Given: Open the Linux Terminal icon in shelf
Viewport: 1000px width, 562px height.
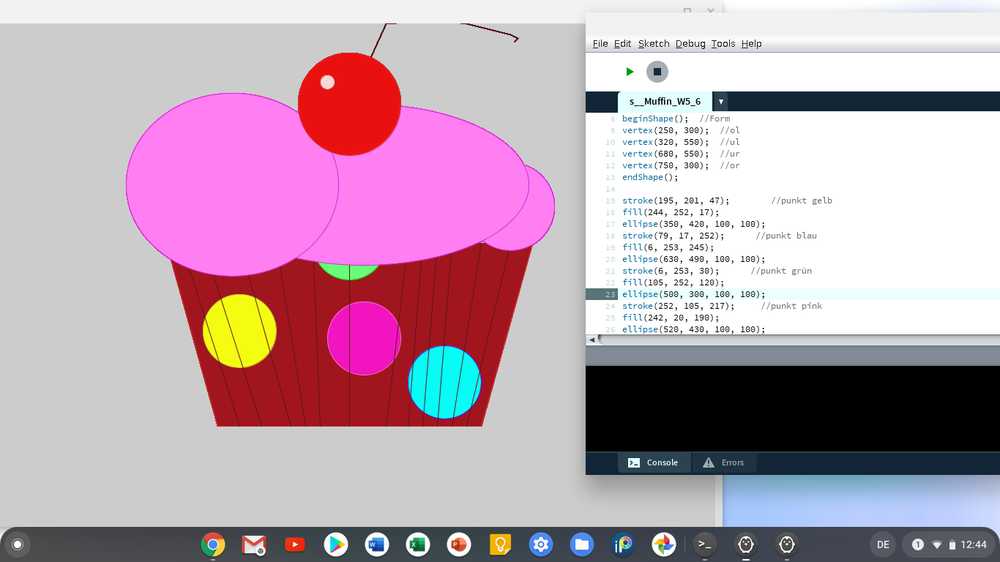Looking at the screenshot, I should 705,545.
